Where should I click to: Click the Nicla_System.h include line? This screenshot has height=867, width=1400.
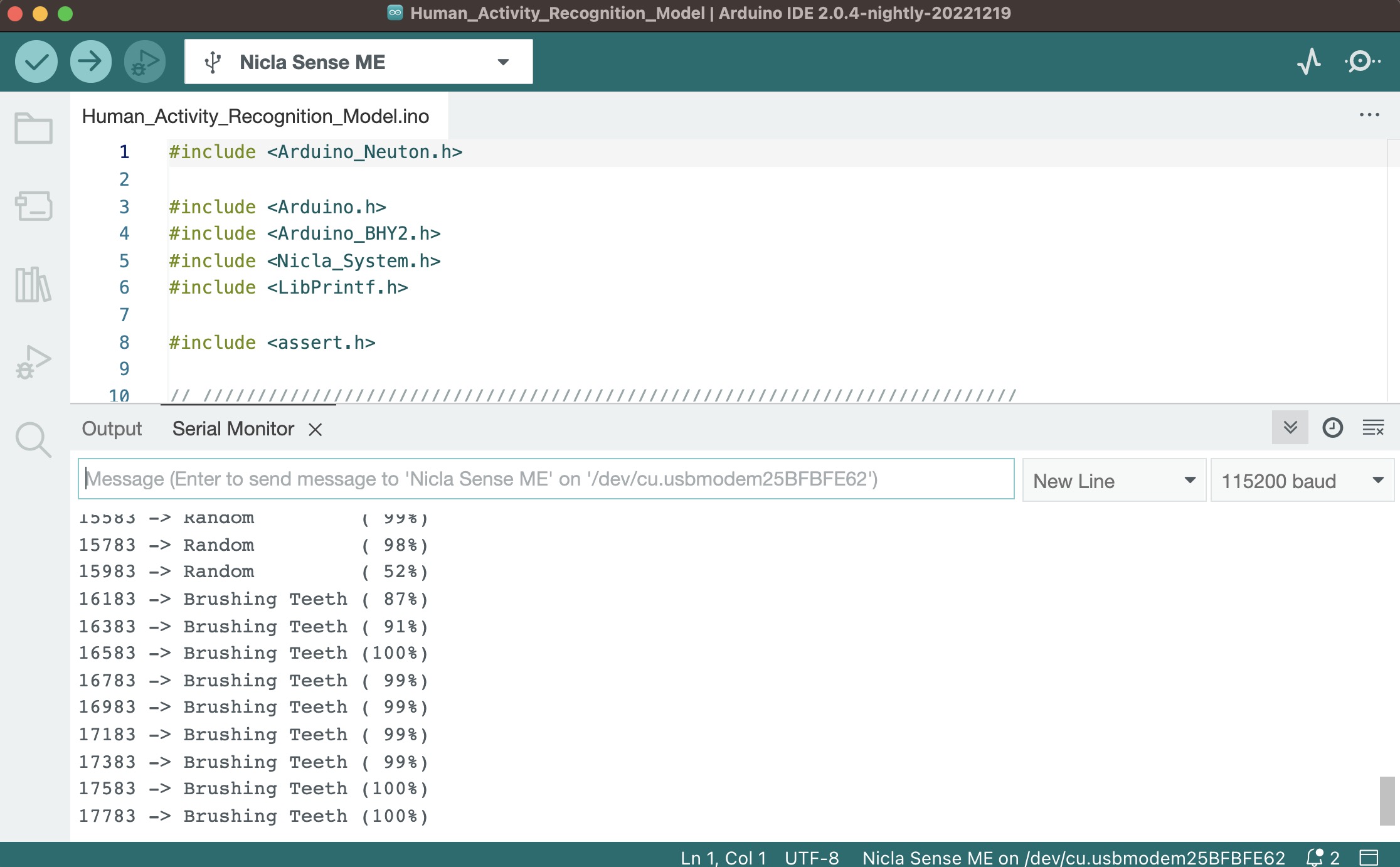305,260
